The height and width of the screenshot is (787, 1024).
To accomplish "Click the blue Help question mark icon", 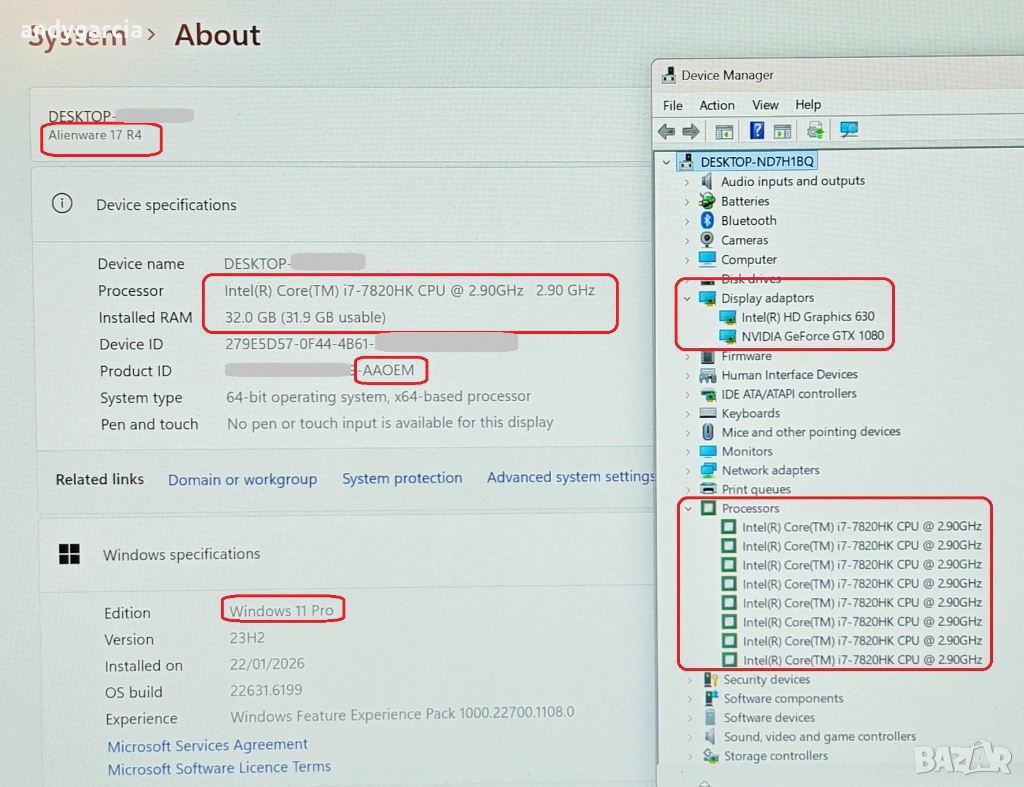I will click(x=757, y=131).
